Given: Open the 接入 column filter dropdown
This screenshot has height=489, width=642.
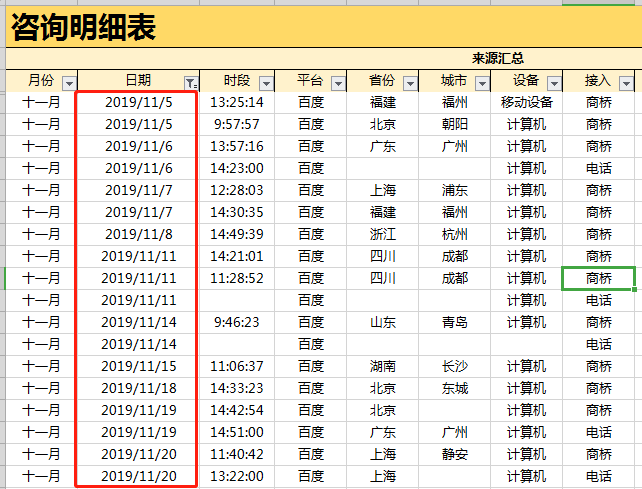Looking at the screenshot, I should coord(626,83).
